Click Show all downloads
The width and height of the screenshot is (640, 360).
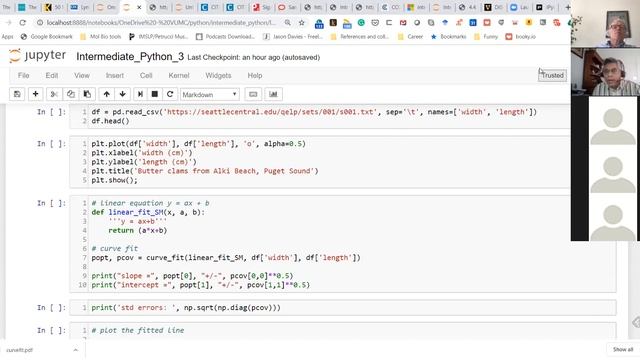pos(622,349)
